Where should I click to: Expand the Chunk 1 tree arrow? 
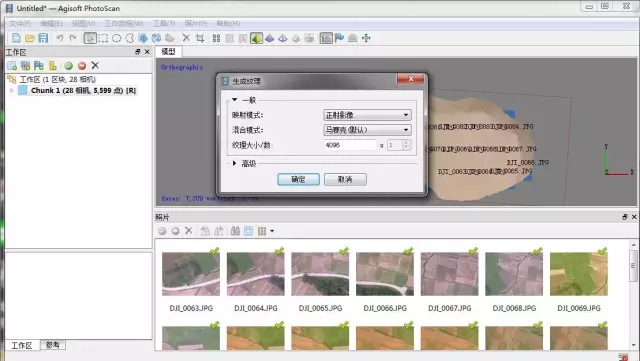coord(11,90)
